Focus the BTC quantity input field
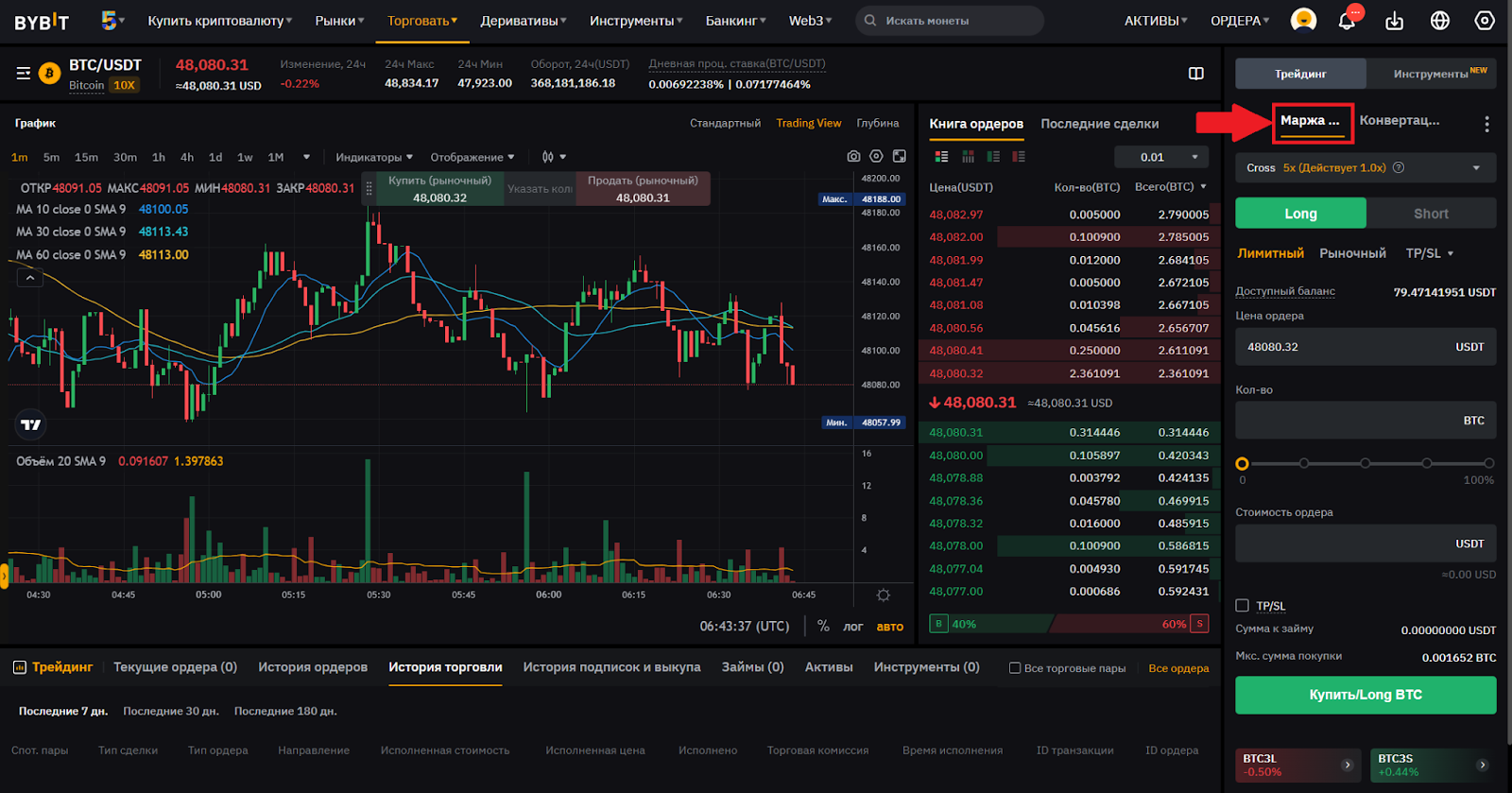 1366,421
